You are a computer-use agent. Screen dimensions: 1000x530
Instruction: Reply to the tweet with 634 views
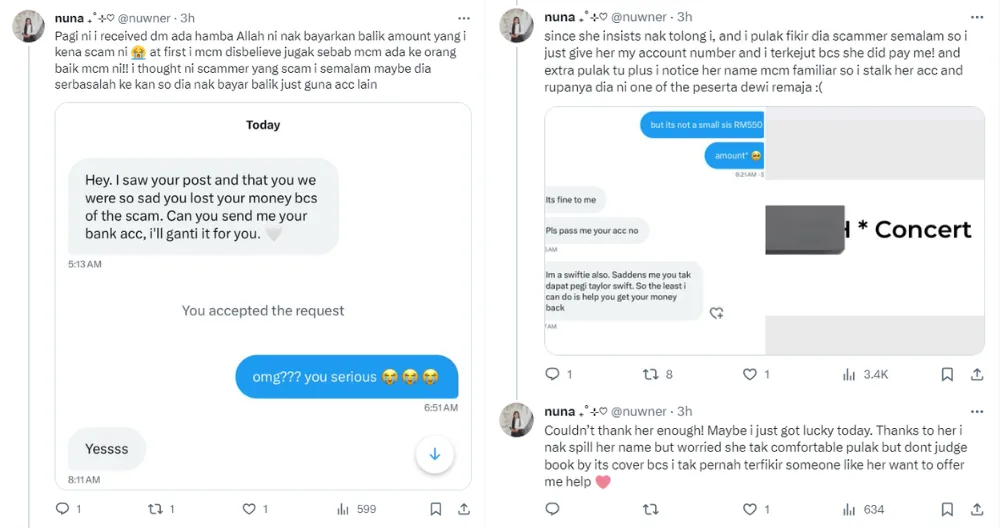pyautogui.click(x=552, y=509)
